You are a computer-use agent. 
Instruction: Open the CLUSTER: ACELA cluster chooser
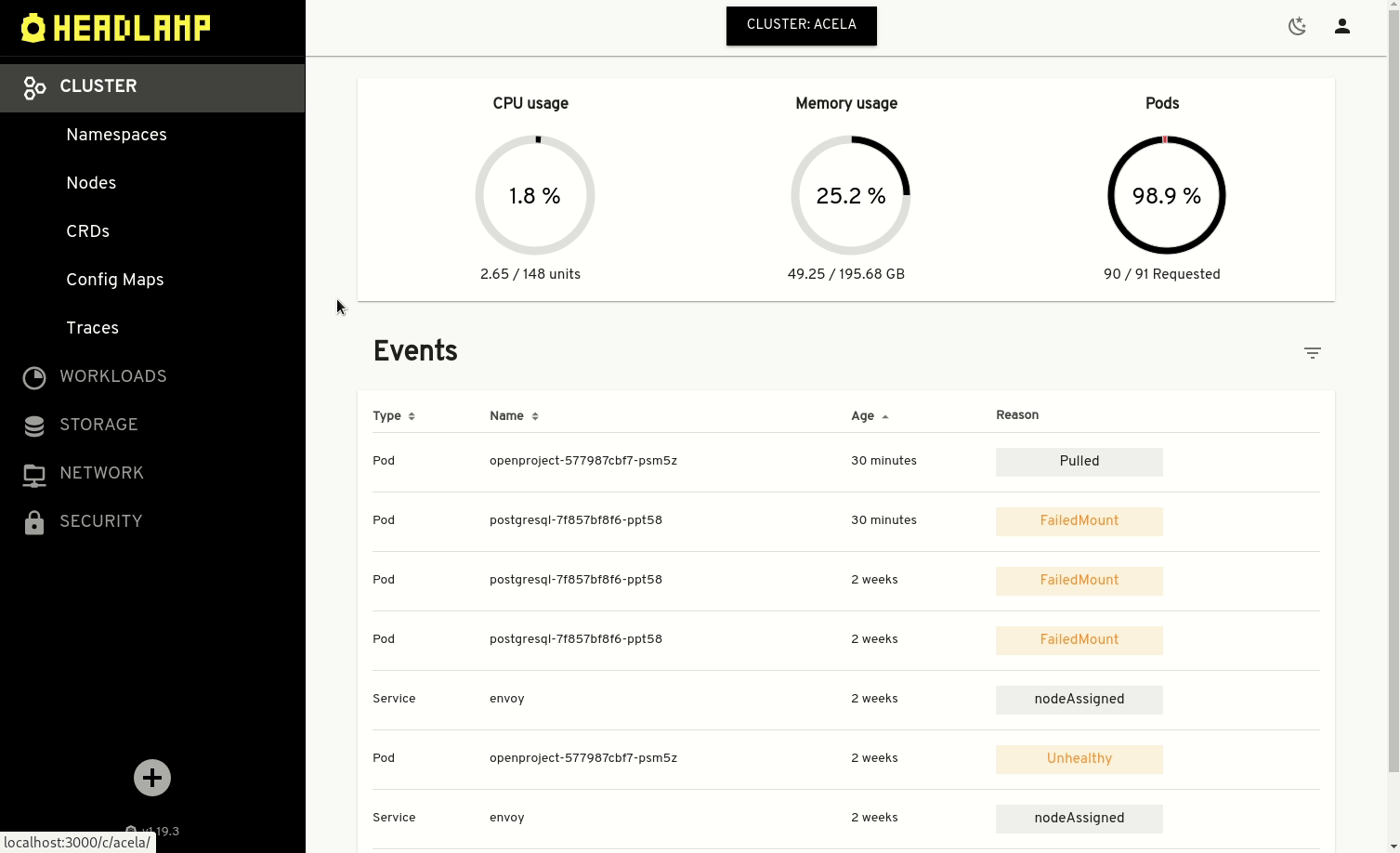[801, 25]
